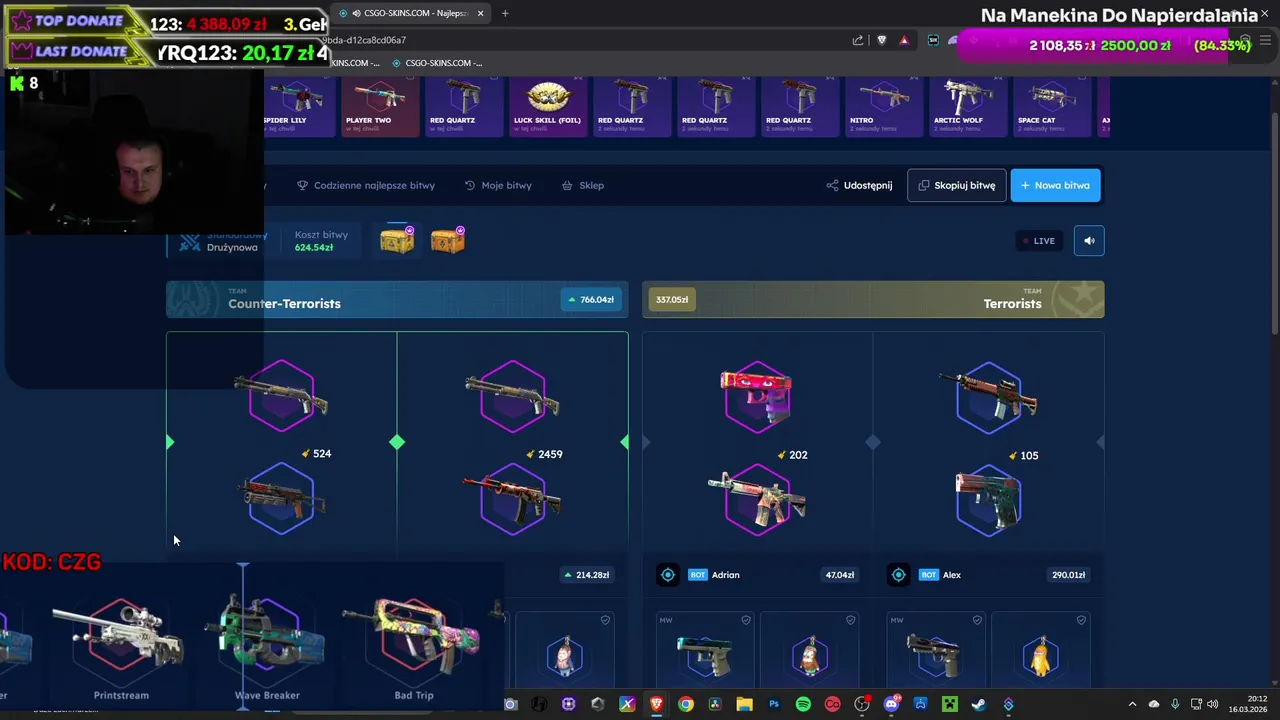Click second golden case icon
The width and height of the screenshot is (1280, 720).
(x=448, y=240)
